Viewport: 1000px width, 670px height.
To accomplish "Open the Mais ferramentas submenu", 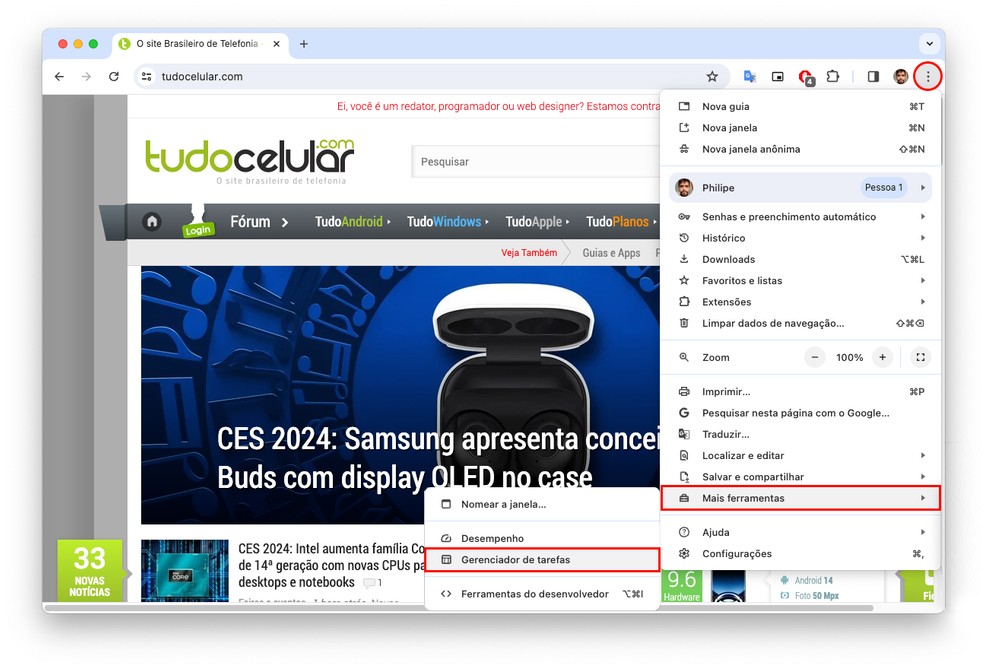I will click(800, 498).
